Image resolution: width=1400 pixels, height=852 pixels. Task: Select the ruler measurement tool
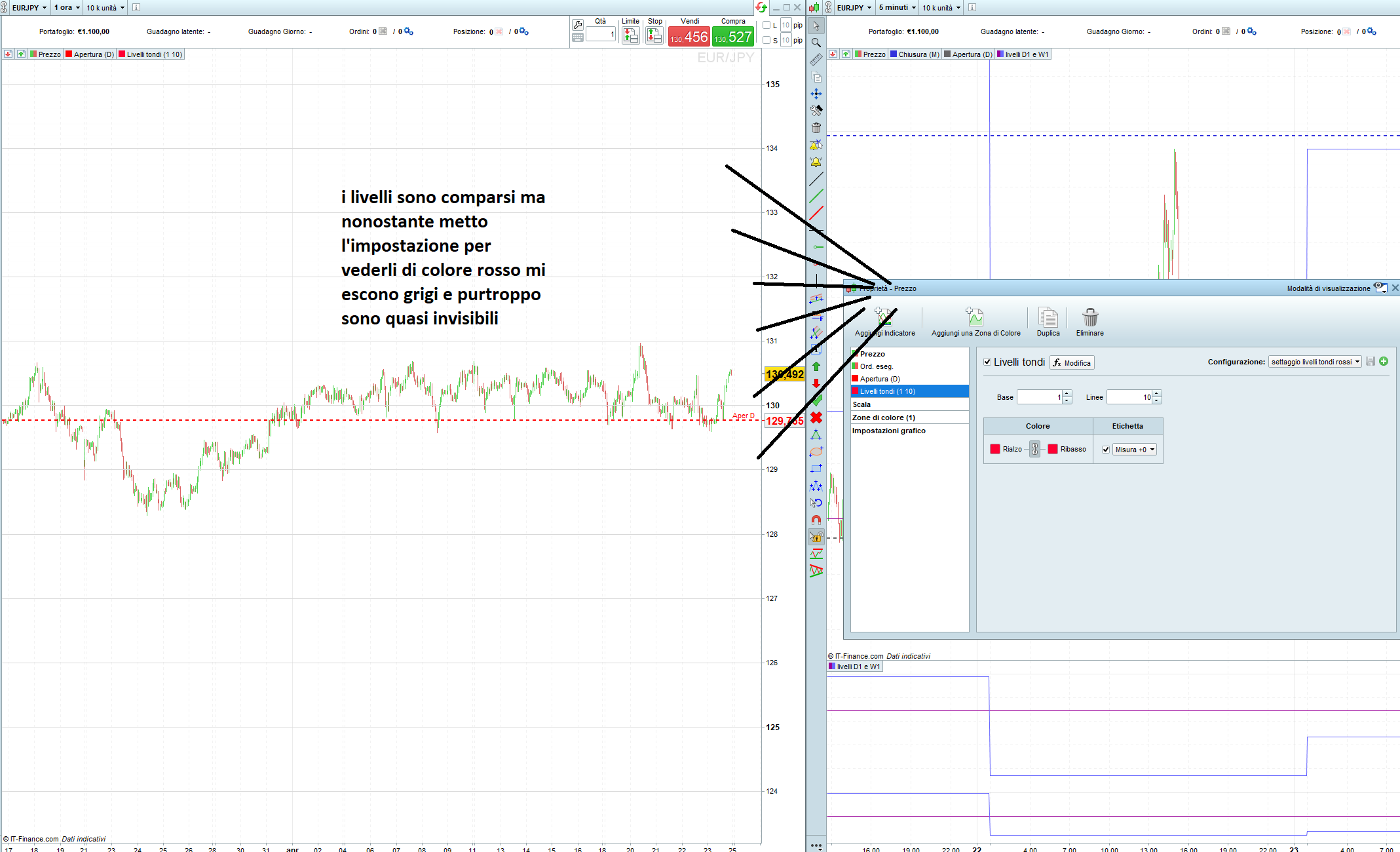click(816, 60)
